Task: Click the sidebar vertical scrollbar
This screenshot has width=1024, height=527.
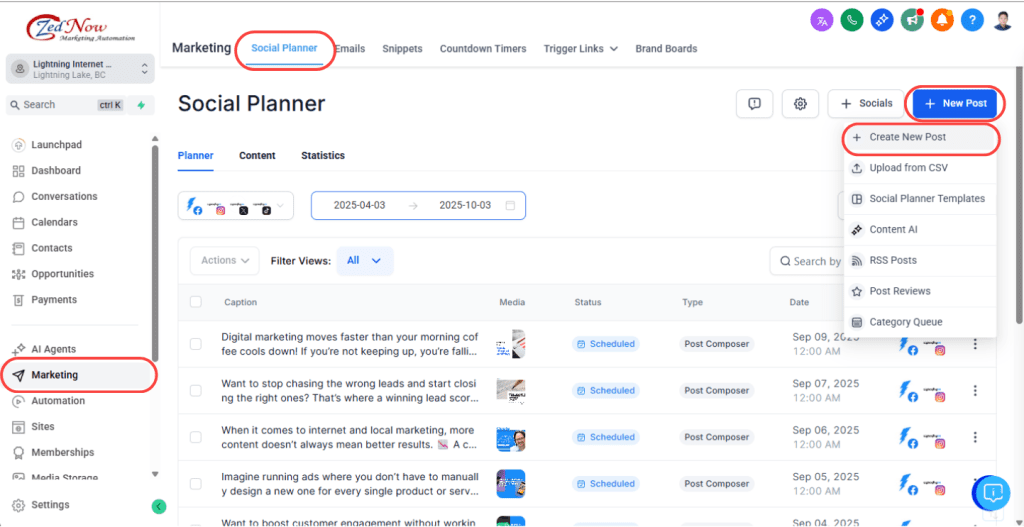Action: pos(155,253)
